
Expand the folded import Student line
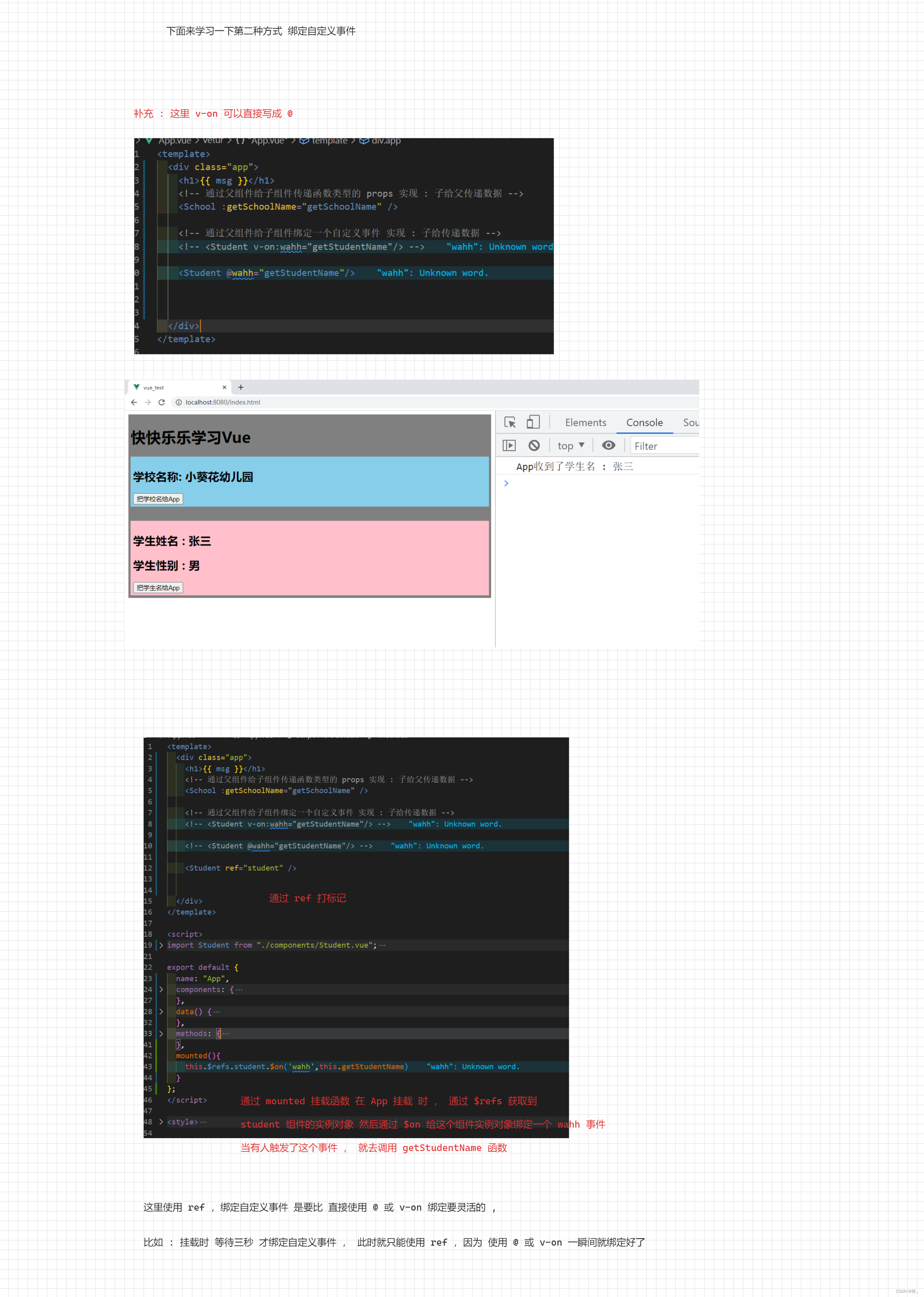coord(162,945)
